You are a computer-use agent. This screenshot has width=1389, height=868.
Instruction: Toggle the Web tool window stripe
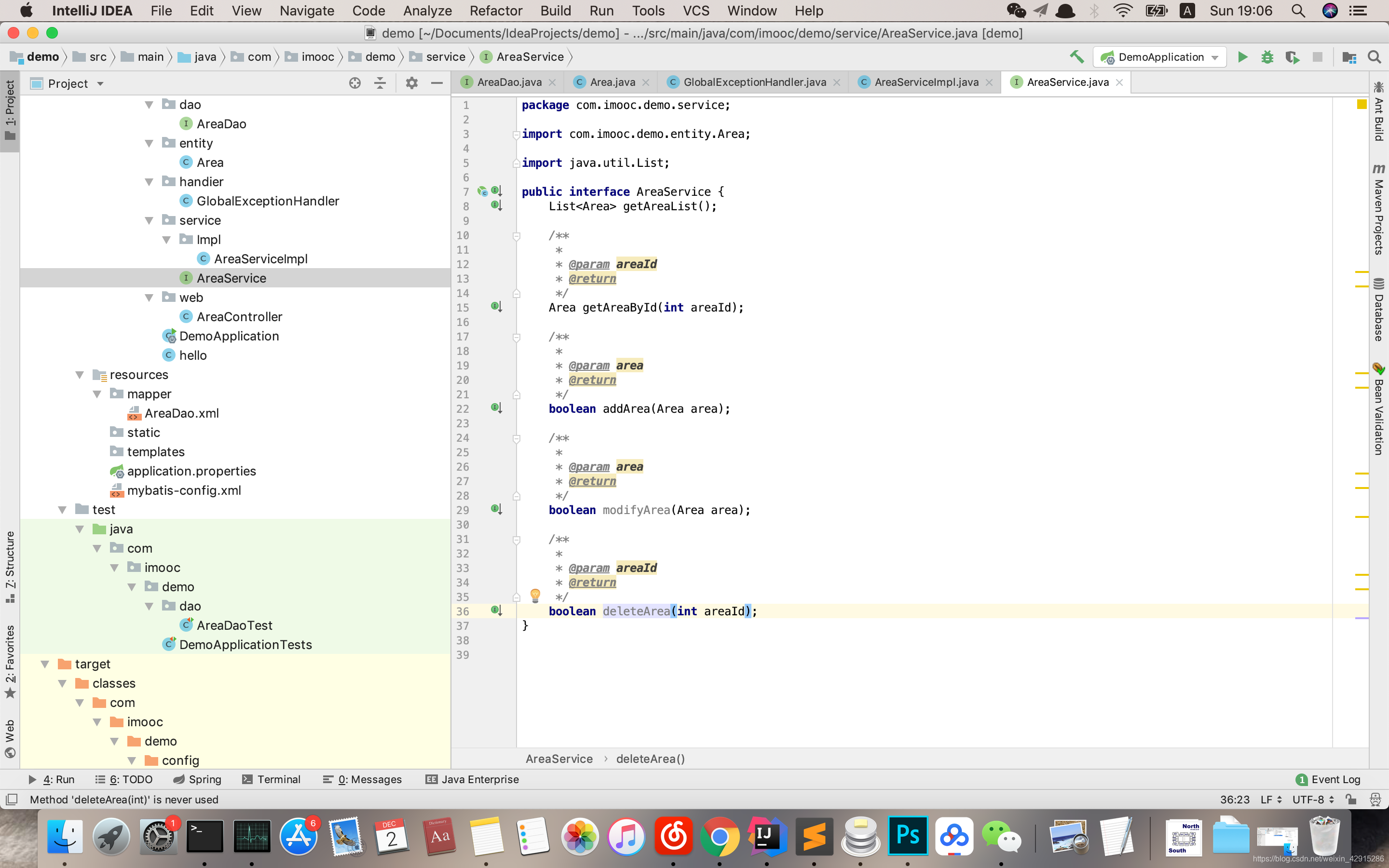[10, 739]
